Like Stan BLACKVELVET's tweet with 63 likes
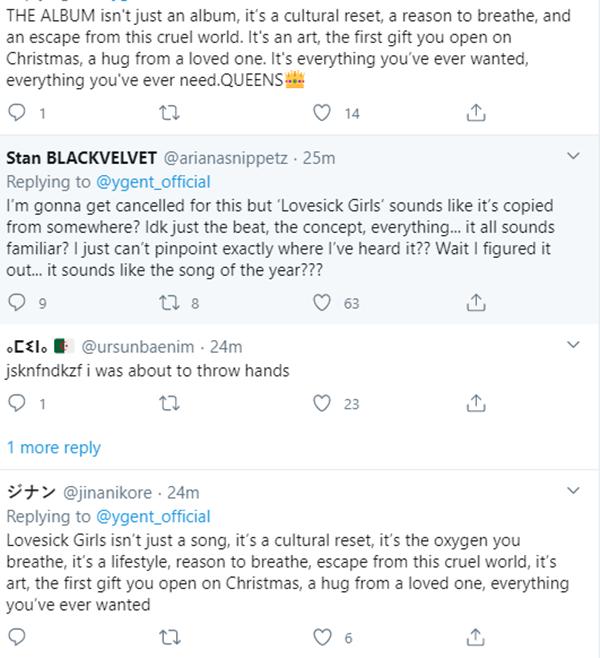 coord(322,302)
